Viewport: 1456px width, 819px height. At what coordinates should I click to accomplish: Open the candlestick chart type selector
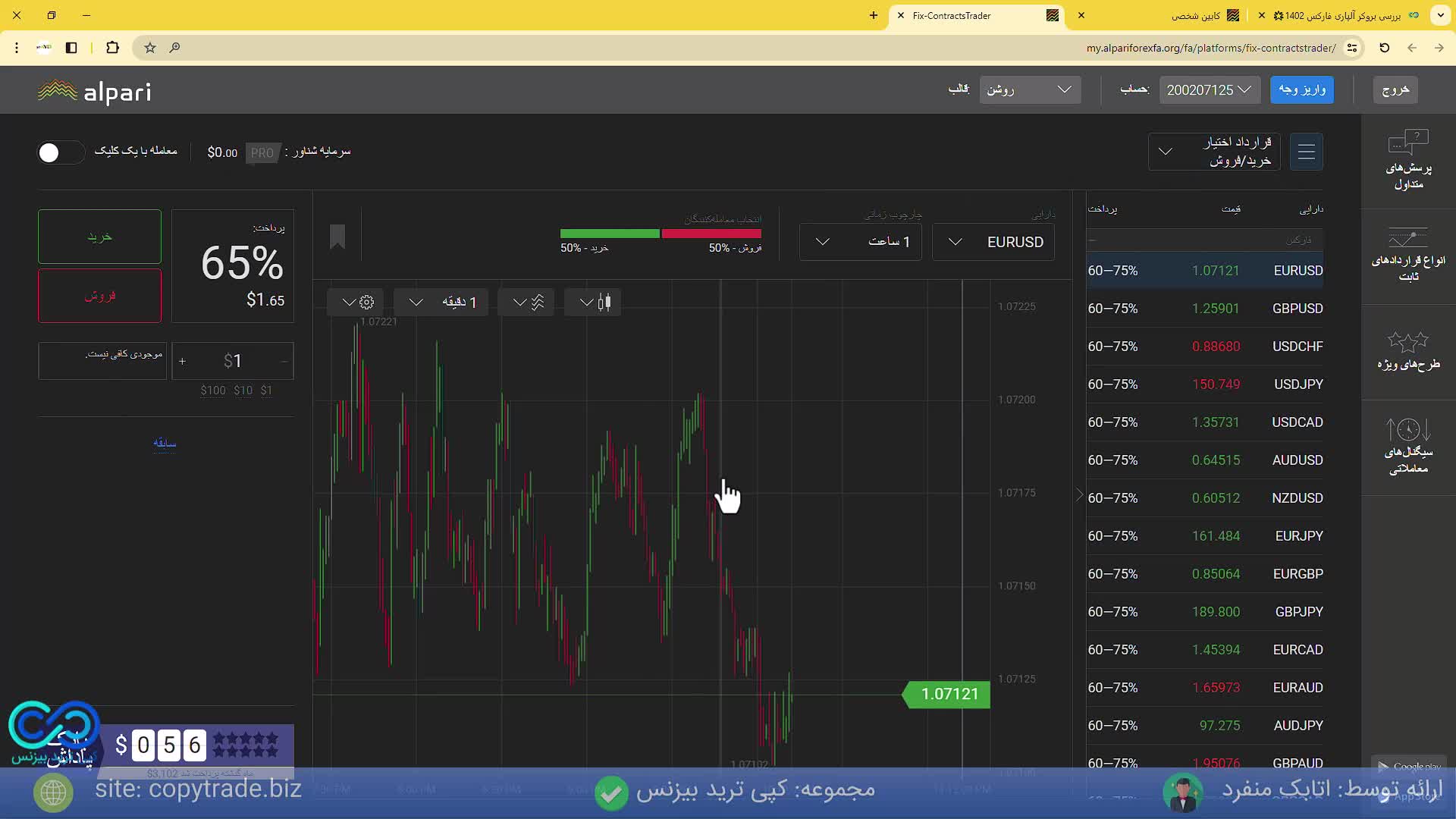coord(593,303)
